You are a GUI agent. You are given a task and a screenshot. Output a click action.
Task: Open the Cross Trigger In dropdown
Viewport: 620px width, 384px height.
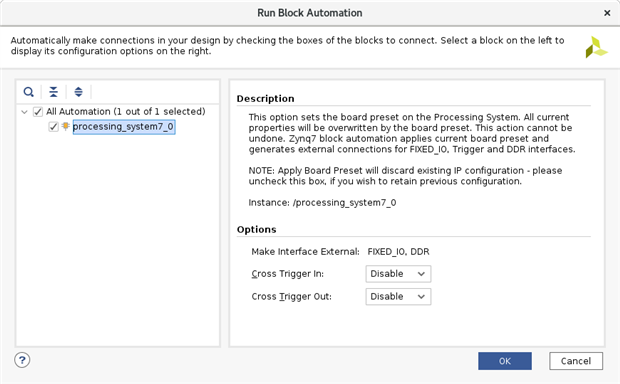pos(398,274)
